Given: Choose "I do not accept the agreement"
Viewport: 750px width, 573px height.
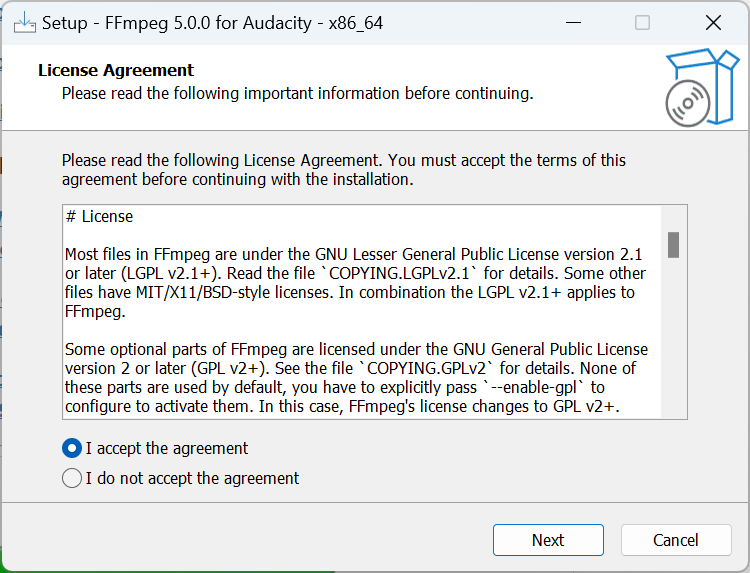Looking at the screenshot, I should pos(72,478).
